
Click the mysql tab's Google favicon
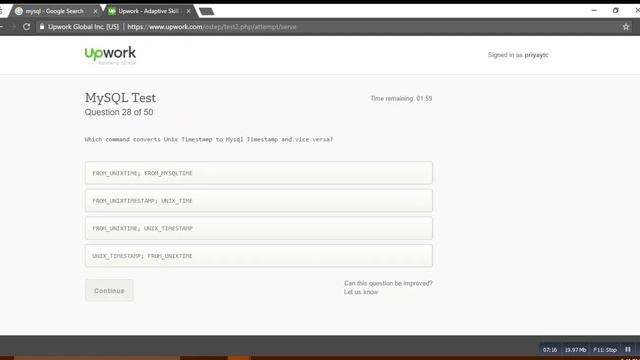point(19,11)
